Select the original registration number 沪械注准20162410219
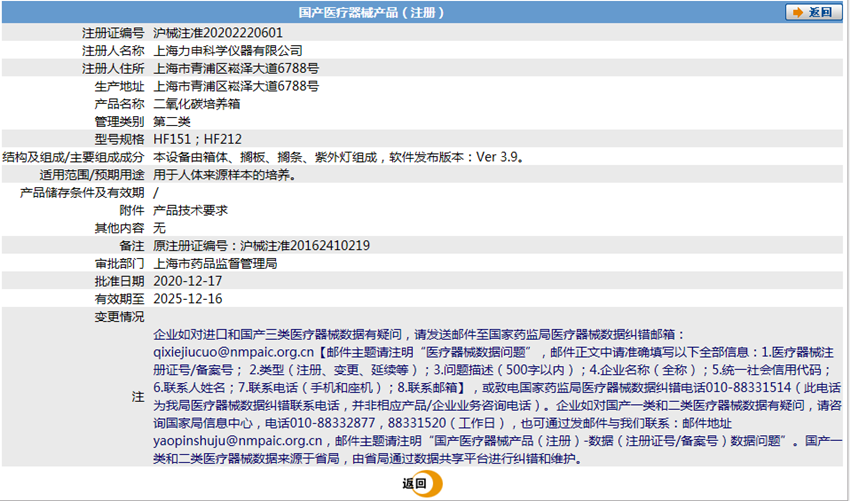The height and width of the screenshot is (501, 850). [305, 246]
